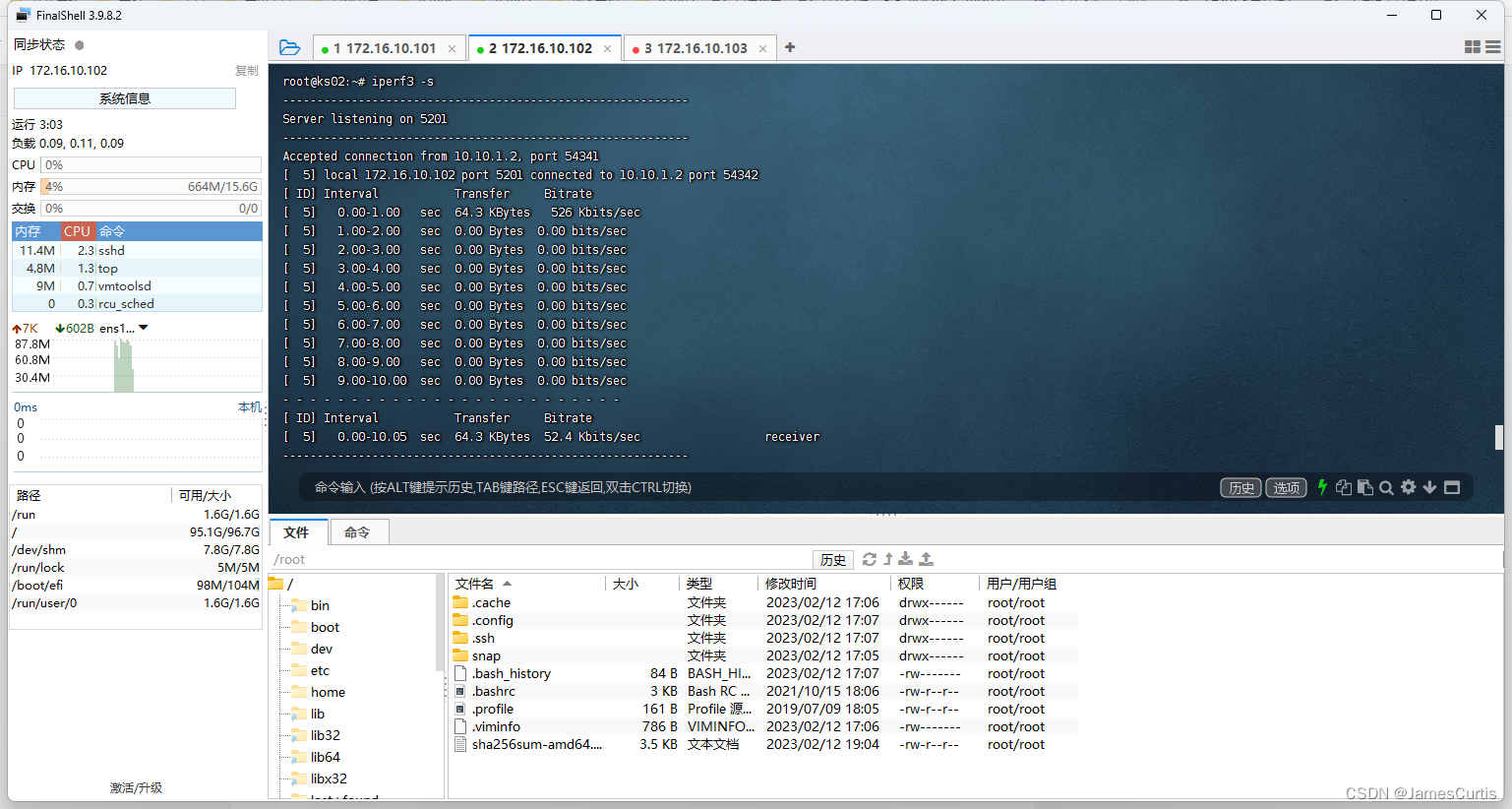The image size is (1512, 809).
Task: Select the /dev/shm disk row
Action: (x=136, y=549)
